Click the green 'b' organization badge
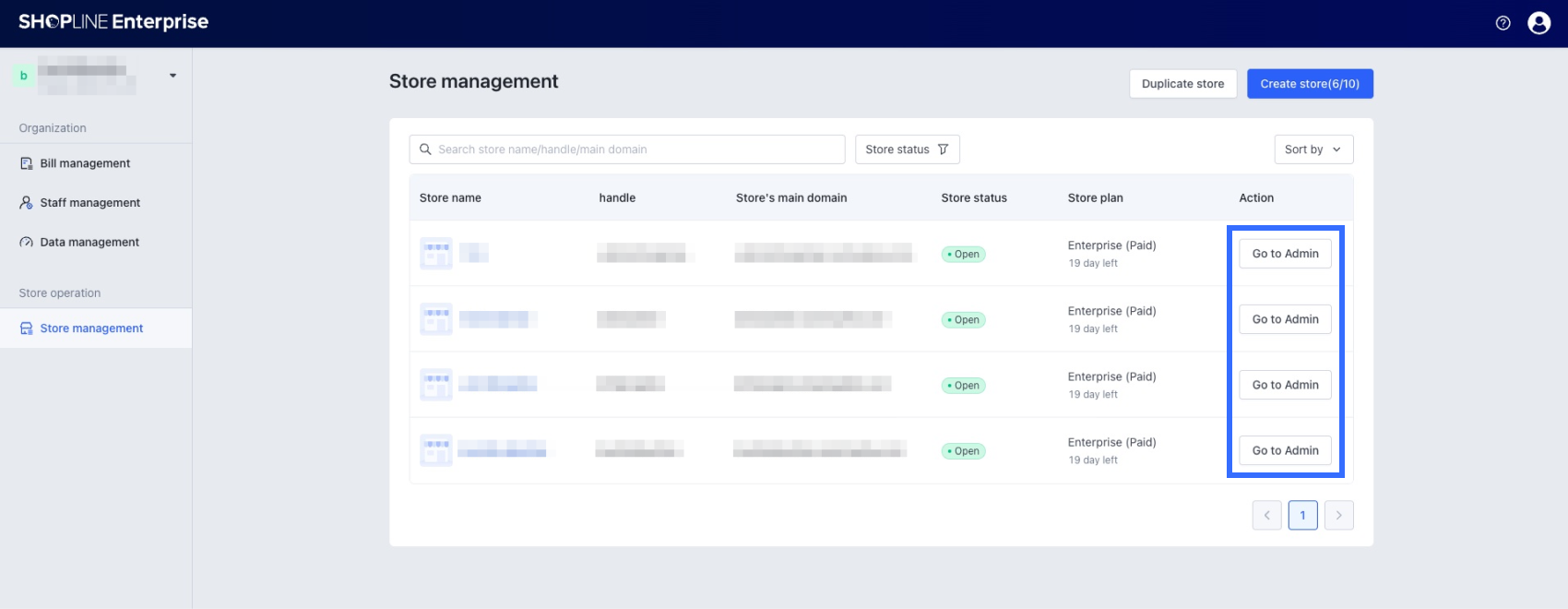Screen dimensions: 1568x609 click(x=24, y=76)
